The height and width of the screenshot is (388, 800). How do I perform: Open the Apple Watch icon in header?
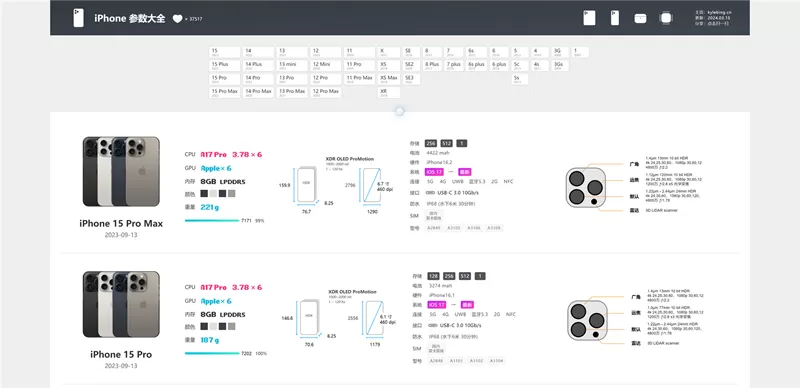pos(665,18)
